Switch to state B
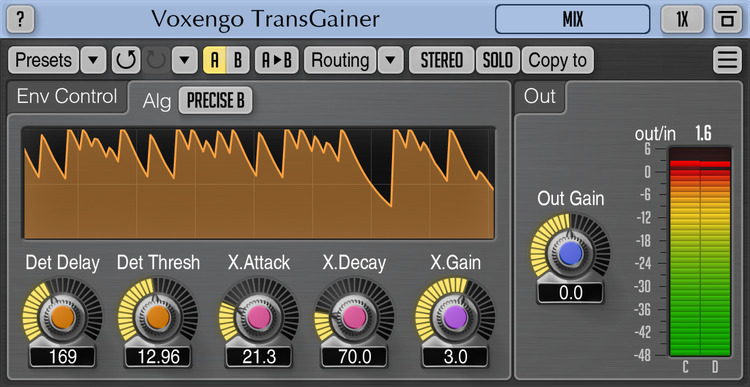750x387 pixels. [238, 60]
